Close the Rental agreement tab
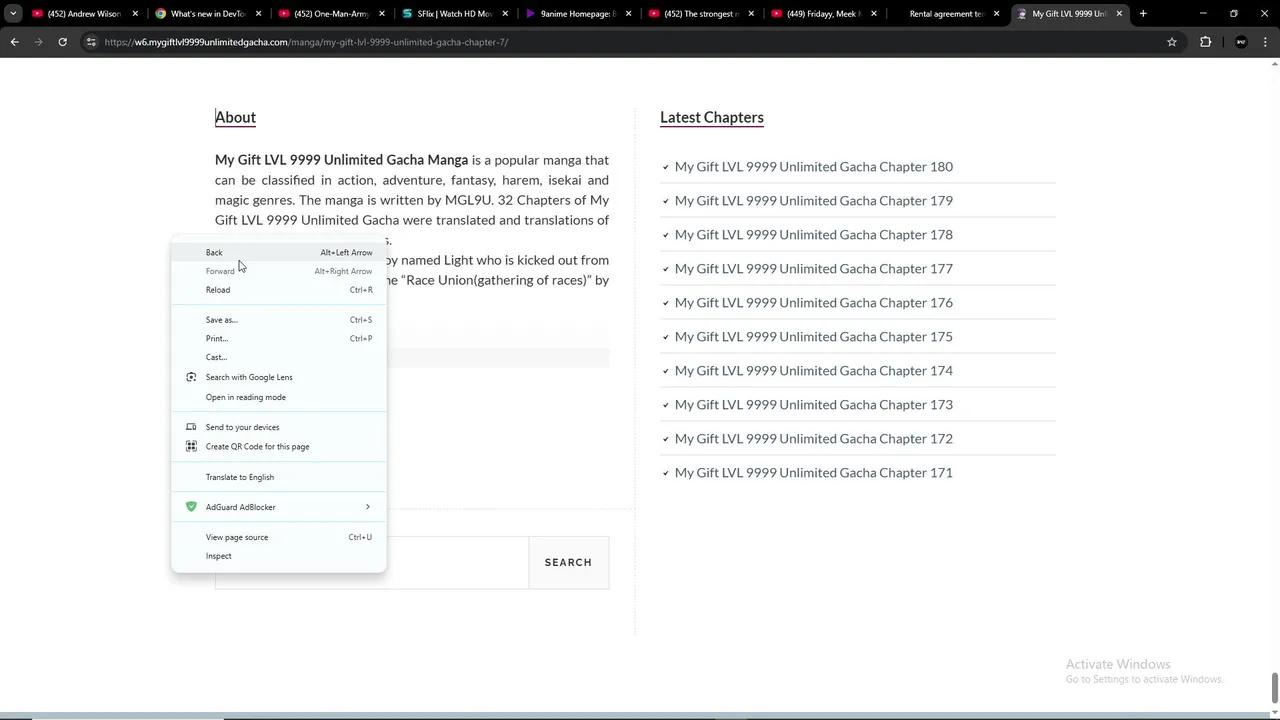Screen dimensions: 1280x720 pyautogui.click(x=996, y=14)
